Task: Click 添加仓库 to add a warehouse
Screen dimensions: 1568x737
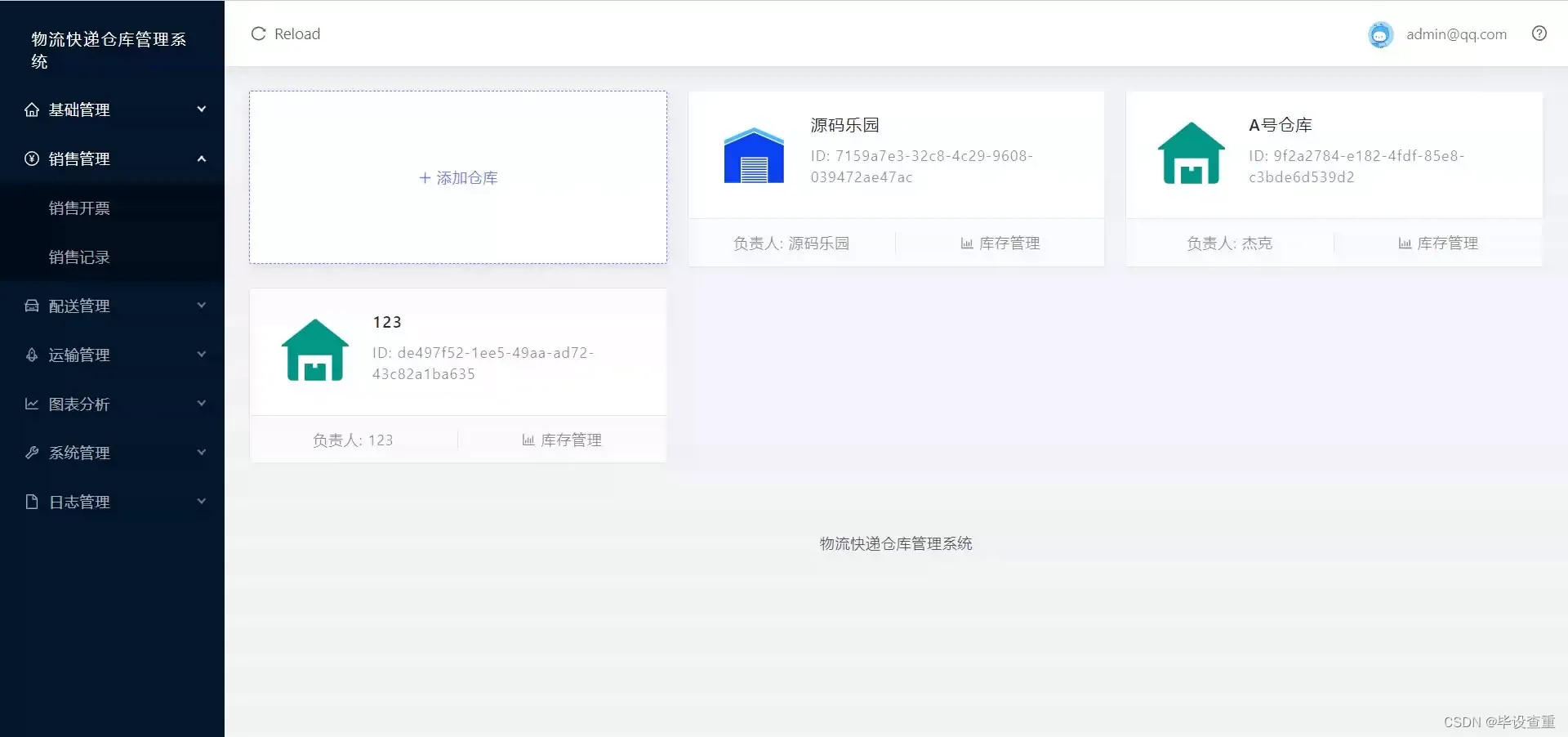Action: (x=458, y=177)
